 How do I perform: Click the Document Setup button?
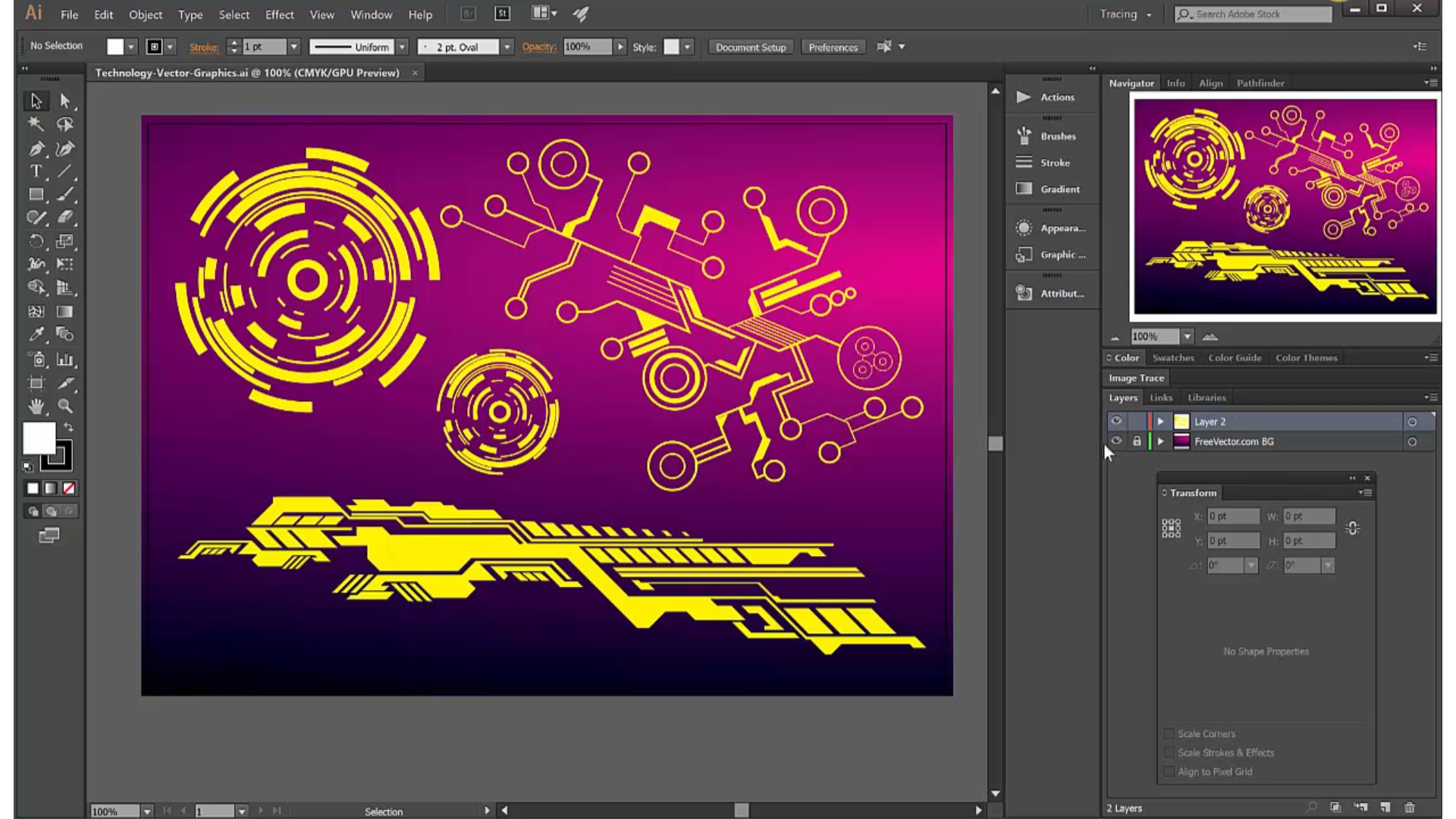click(750, 46)
